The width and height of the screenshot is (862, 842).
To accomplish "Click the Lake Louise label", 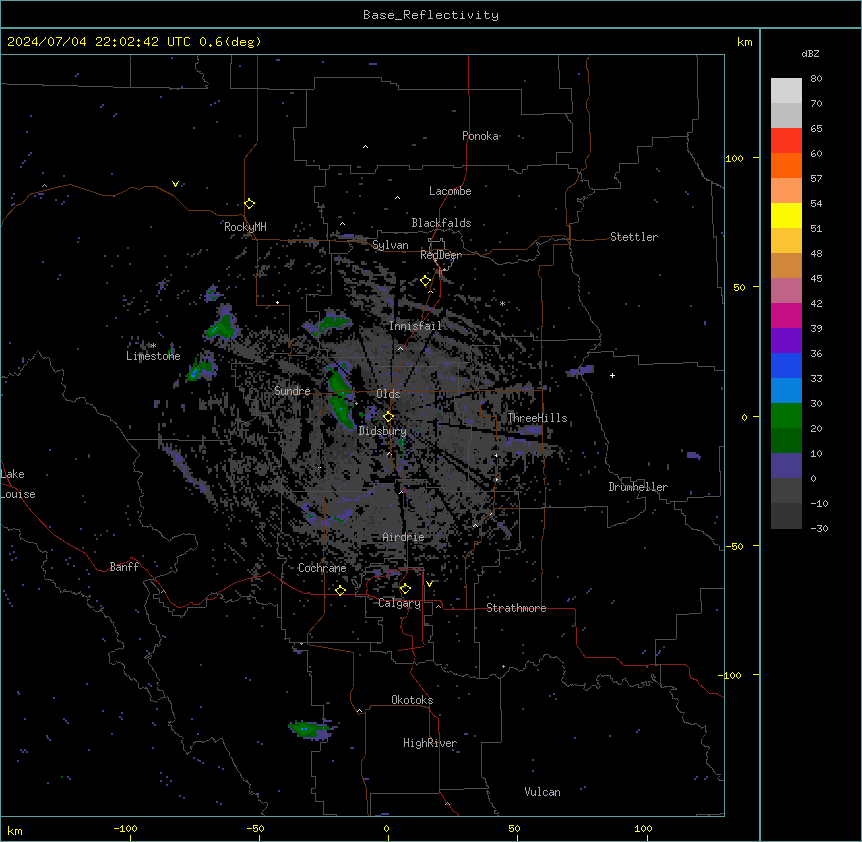I will [x=18, y=484].
